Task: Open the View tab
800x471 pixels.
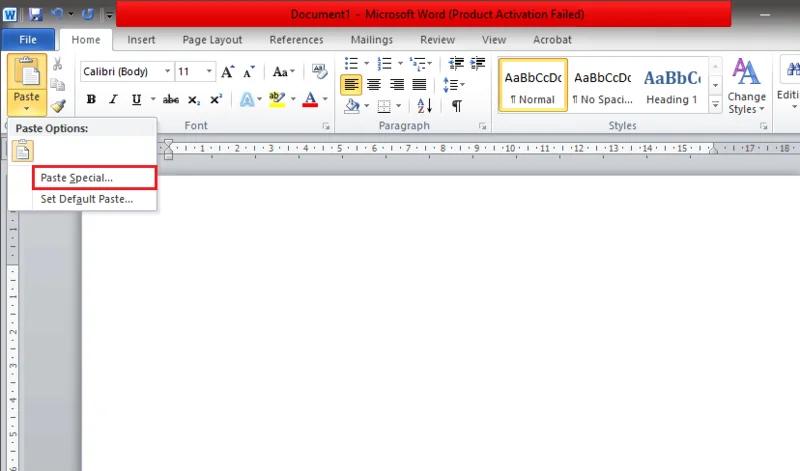Action: (494, 40)
